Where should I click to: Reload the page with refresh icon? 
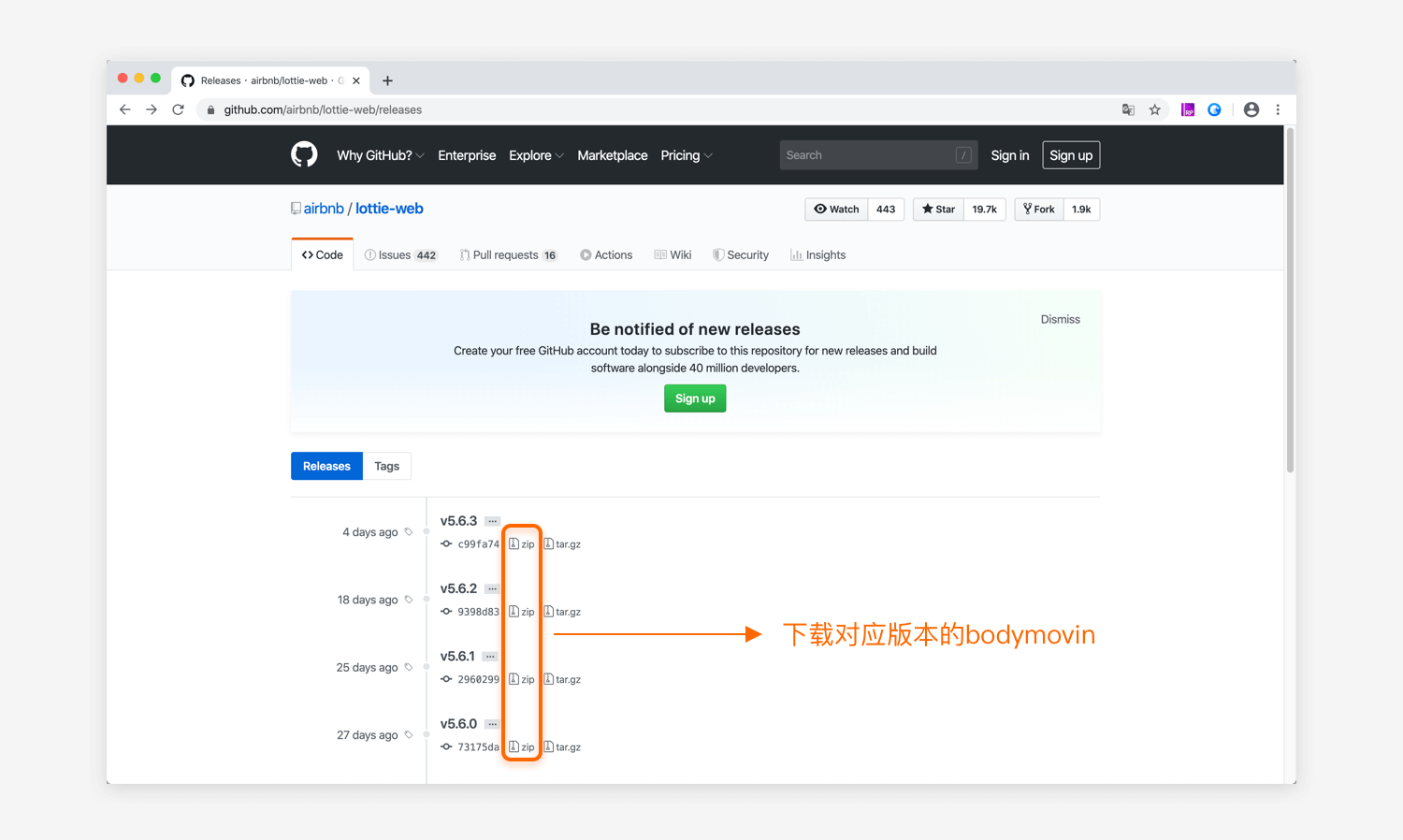coord(178,109)
